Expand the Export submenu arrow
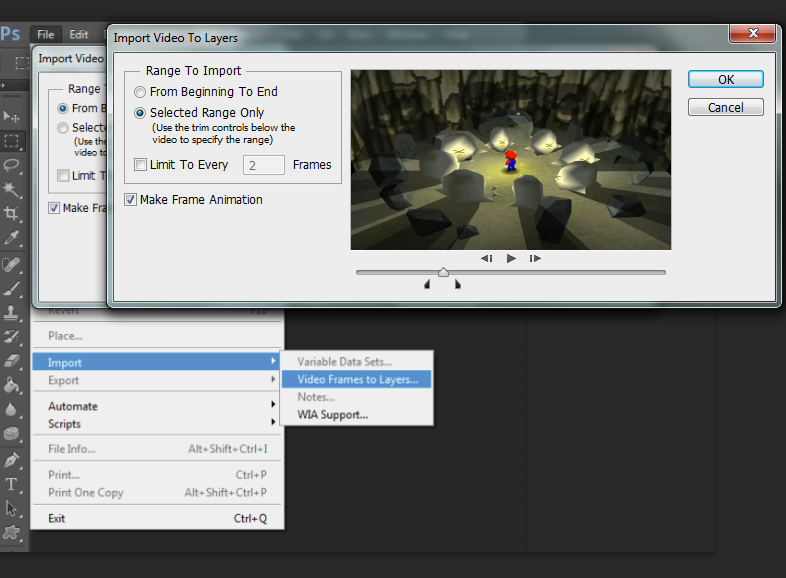The image size is (786, 578). (273, 379)
